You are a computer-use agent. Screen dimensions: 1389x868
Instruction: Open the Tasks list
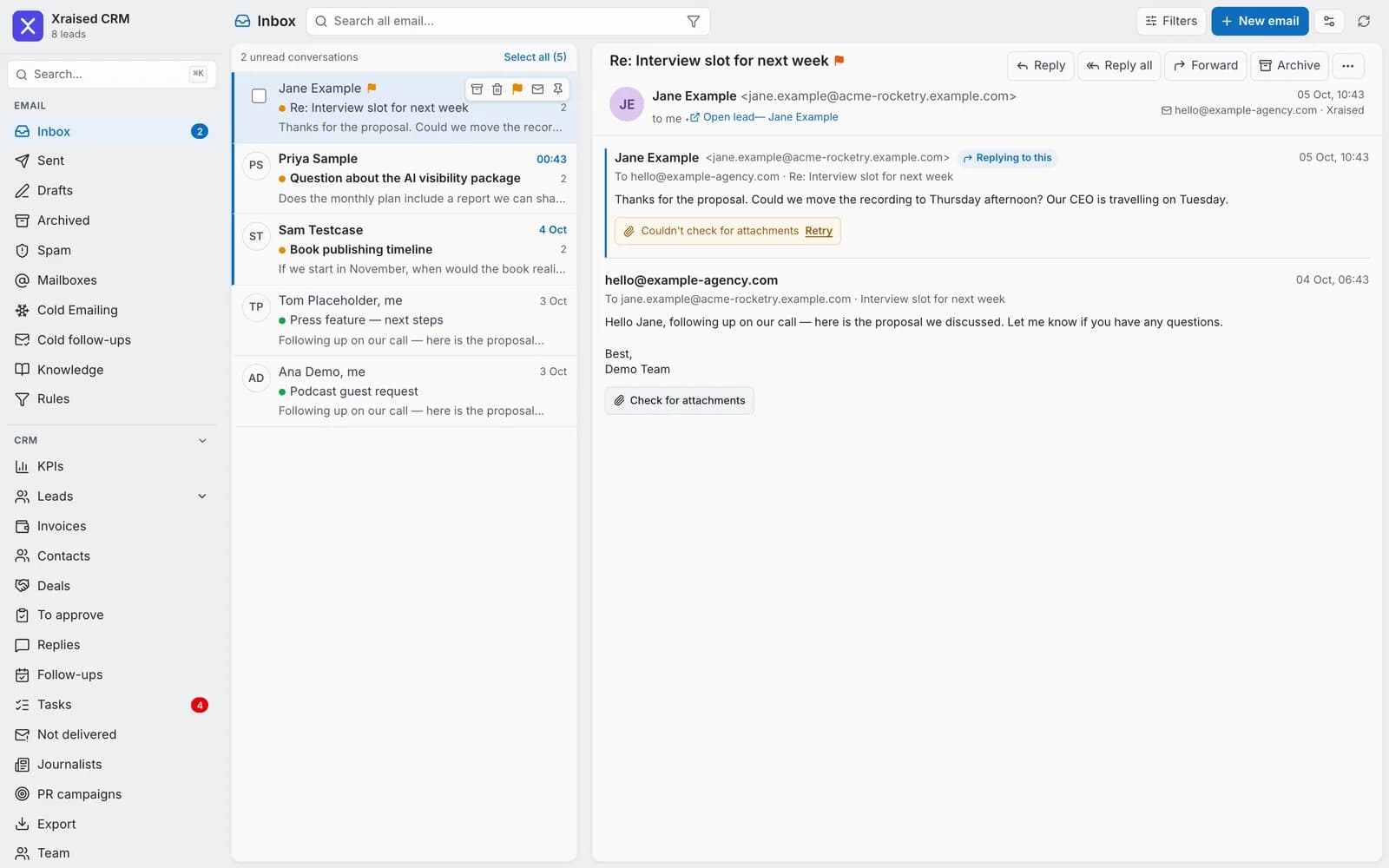coord(111,705)
